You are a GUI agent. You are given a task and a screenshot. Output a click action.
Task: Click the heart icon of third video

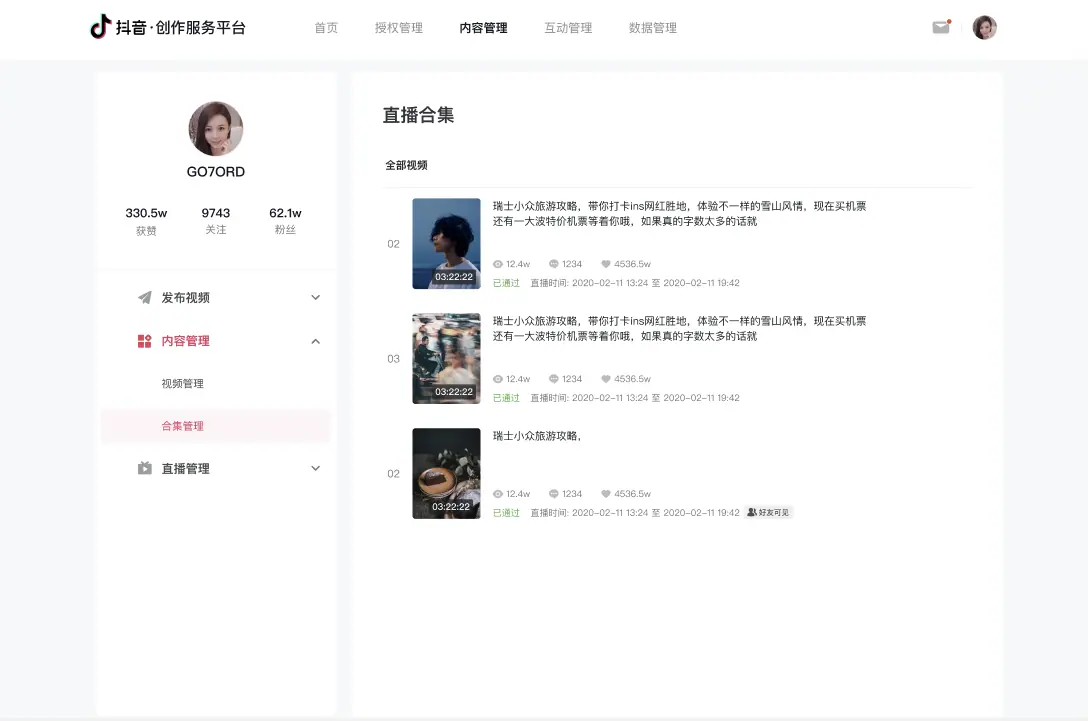pos(606,494)
